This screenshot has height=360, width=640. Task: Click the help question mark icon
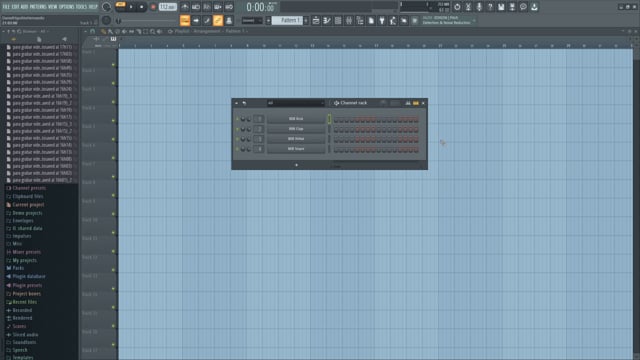[490, 7]
